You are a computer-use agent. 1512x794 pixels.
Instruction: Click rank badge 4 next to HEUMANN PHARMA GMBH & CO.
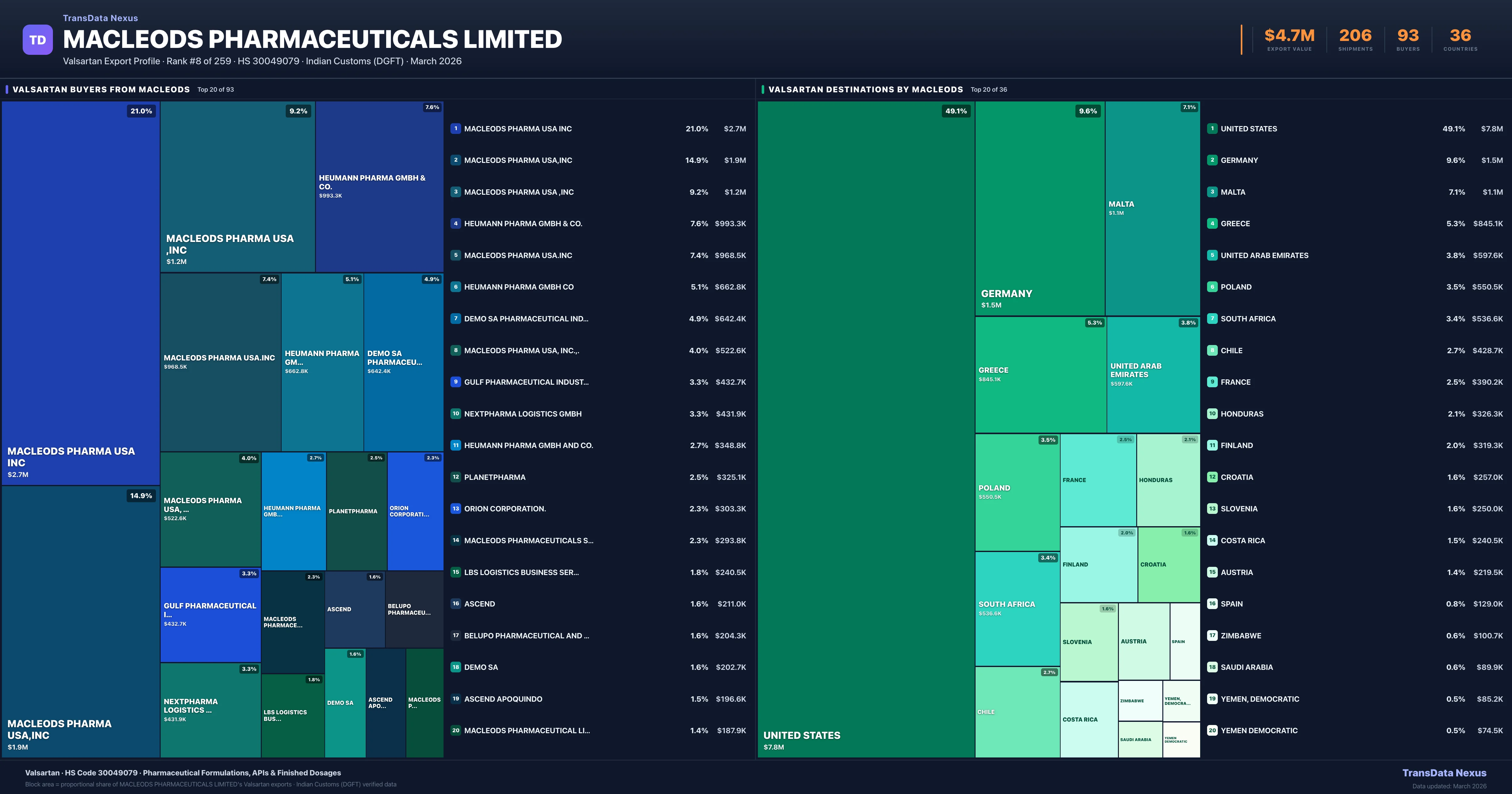click(455, 224)
